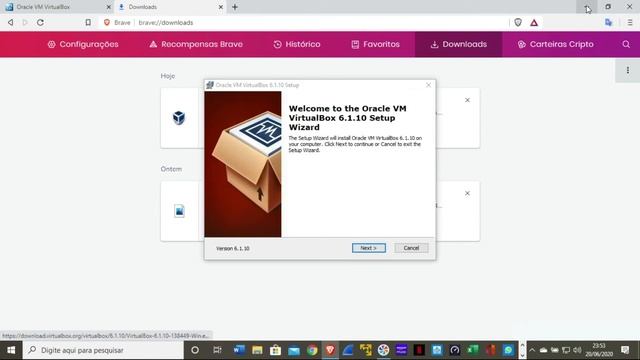
Task: Cancel the VirtualBox setup wizard
Action: point(411,248)
